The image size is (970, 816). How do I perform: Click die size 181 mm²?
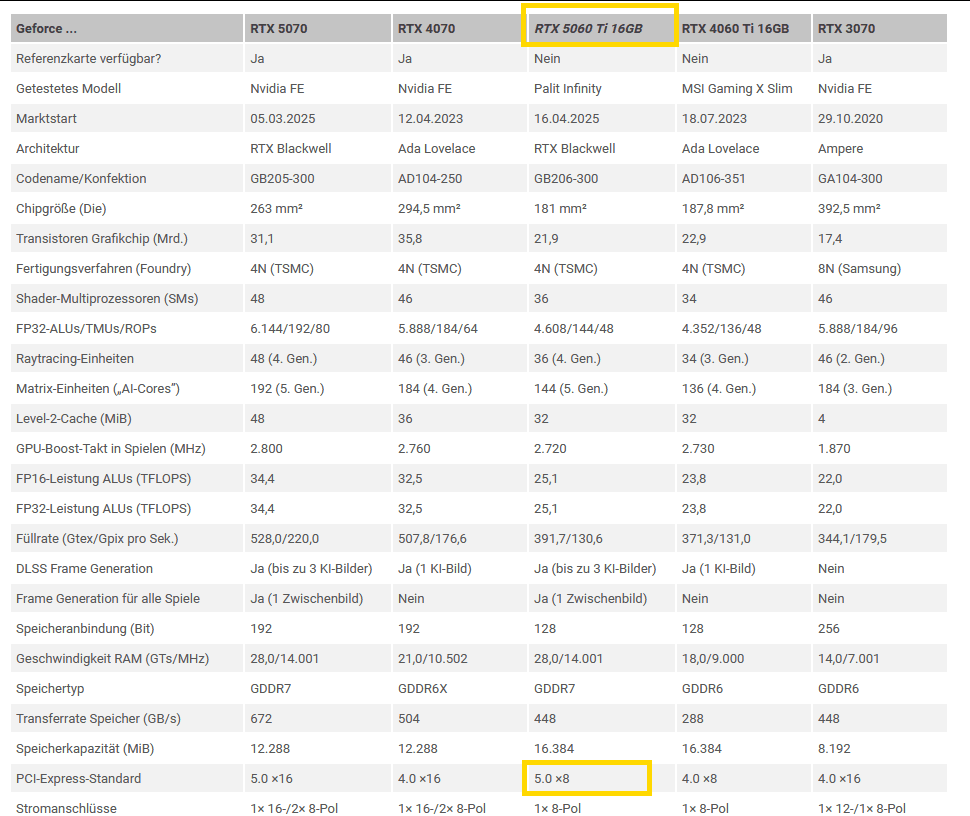pyautogui.click(x=560, y=208)
